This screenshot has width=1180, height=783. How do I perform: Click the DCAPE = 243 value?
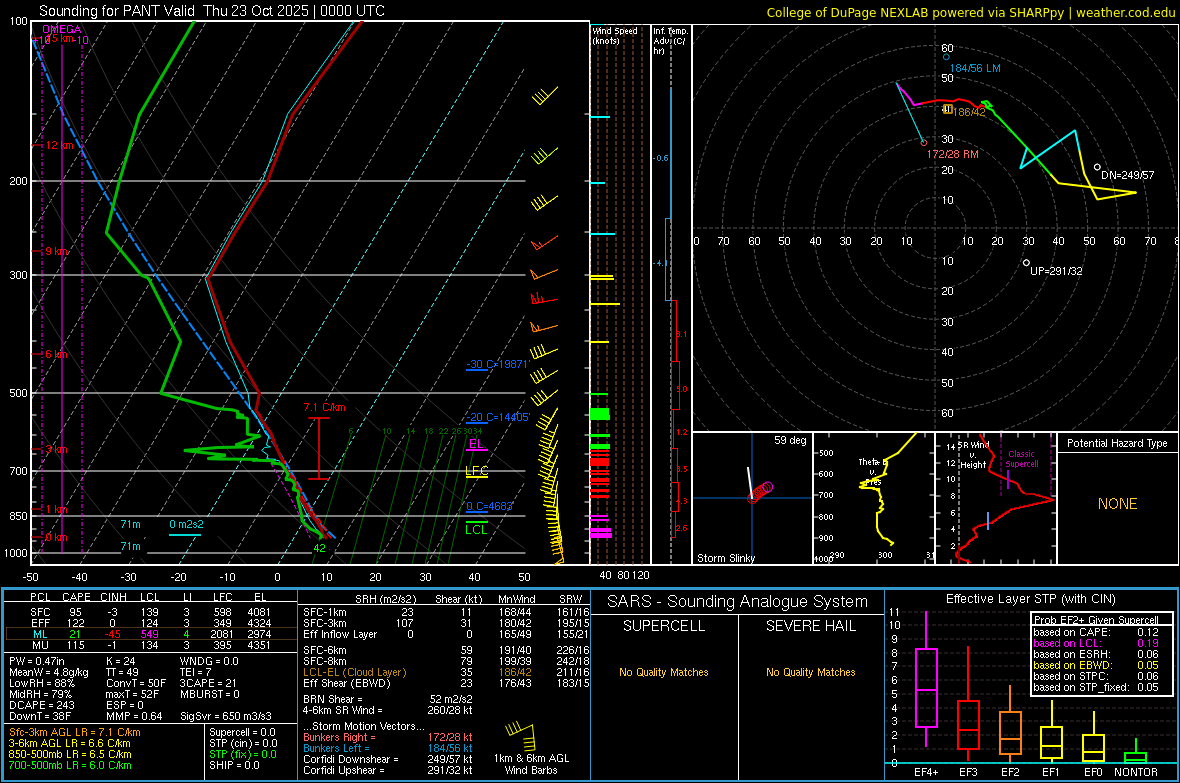[x=41, y=705]
